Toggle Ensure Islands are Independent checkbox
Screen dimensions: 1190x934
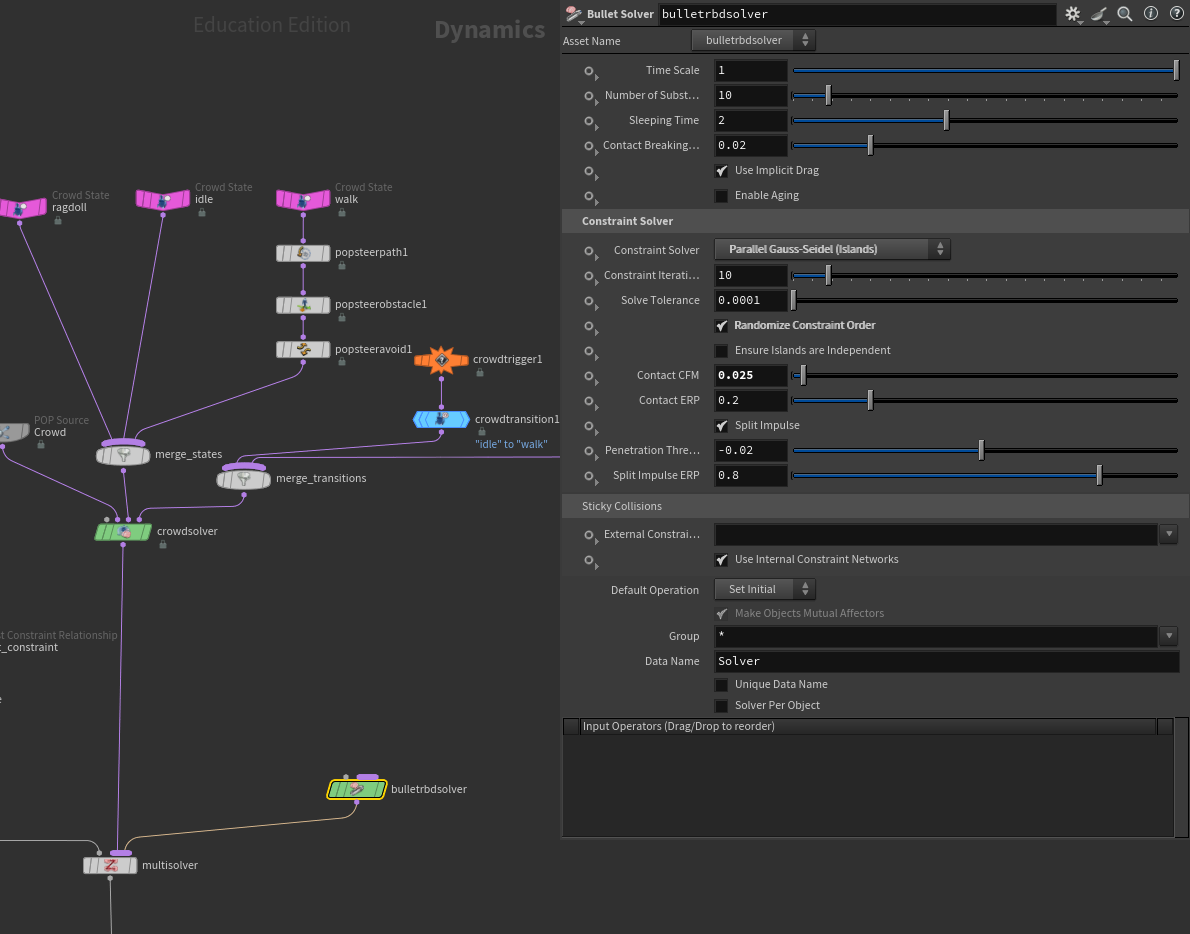[722, 351]
